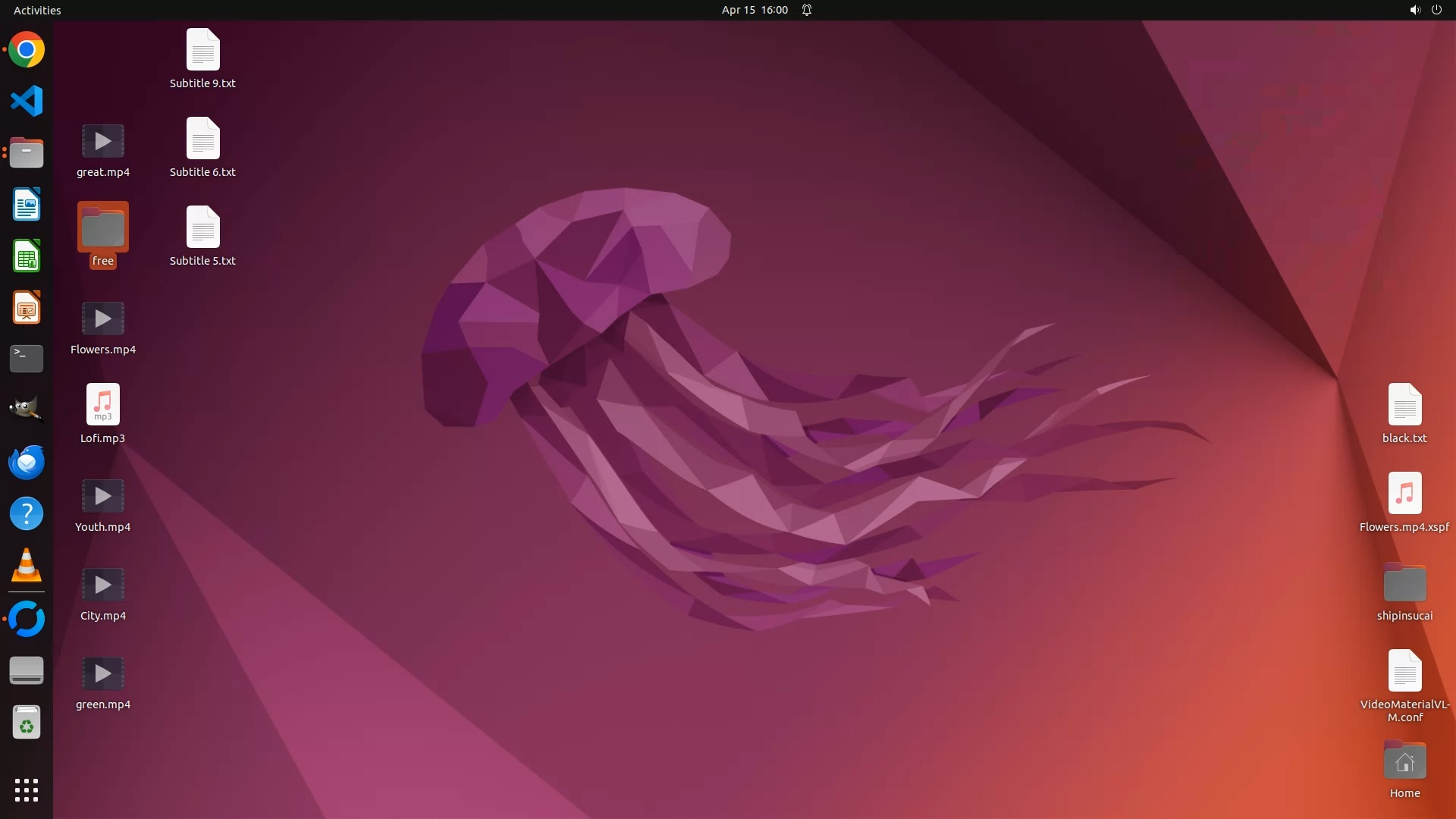Open Google Chrome from the dock
The image size is (1456, 819).
(x=27, y=50)
